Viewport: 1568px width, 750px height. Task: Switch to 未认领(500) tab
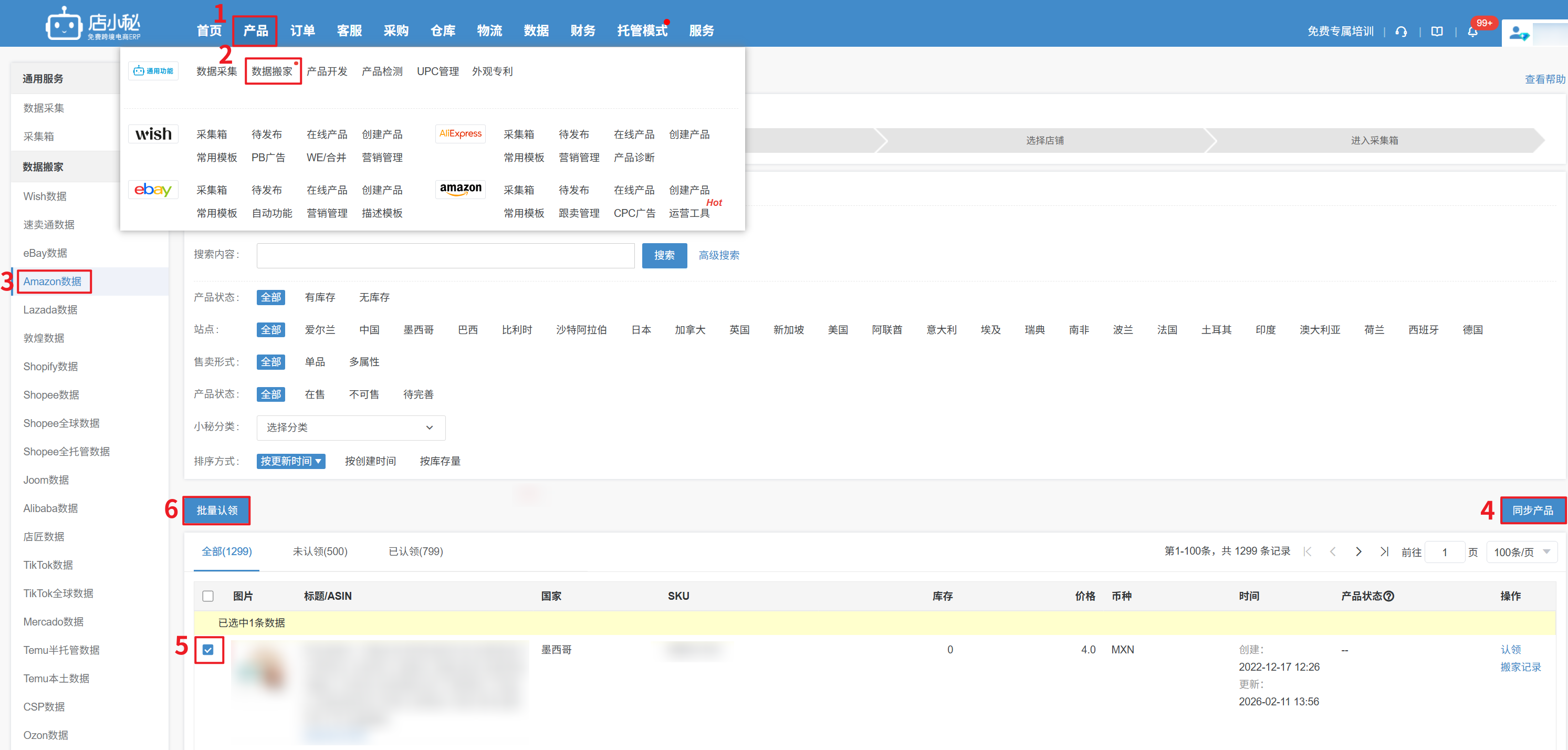(x=320, y=551)
